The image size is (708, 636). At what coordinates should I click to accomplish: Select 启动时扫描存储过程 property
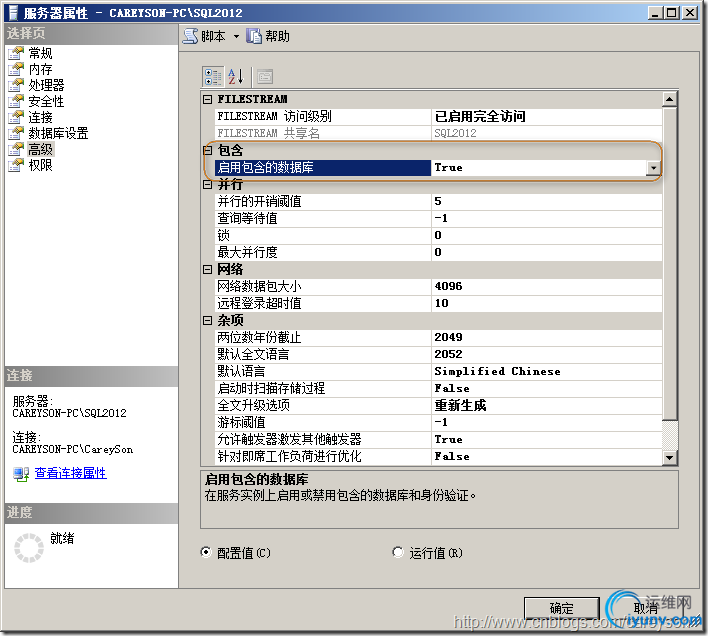(x=323, y=389)
